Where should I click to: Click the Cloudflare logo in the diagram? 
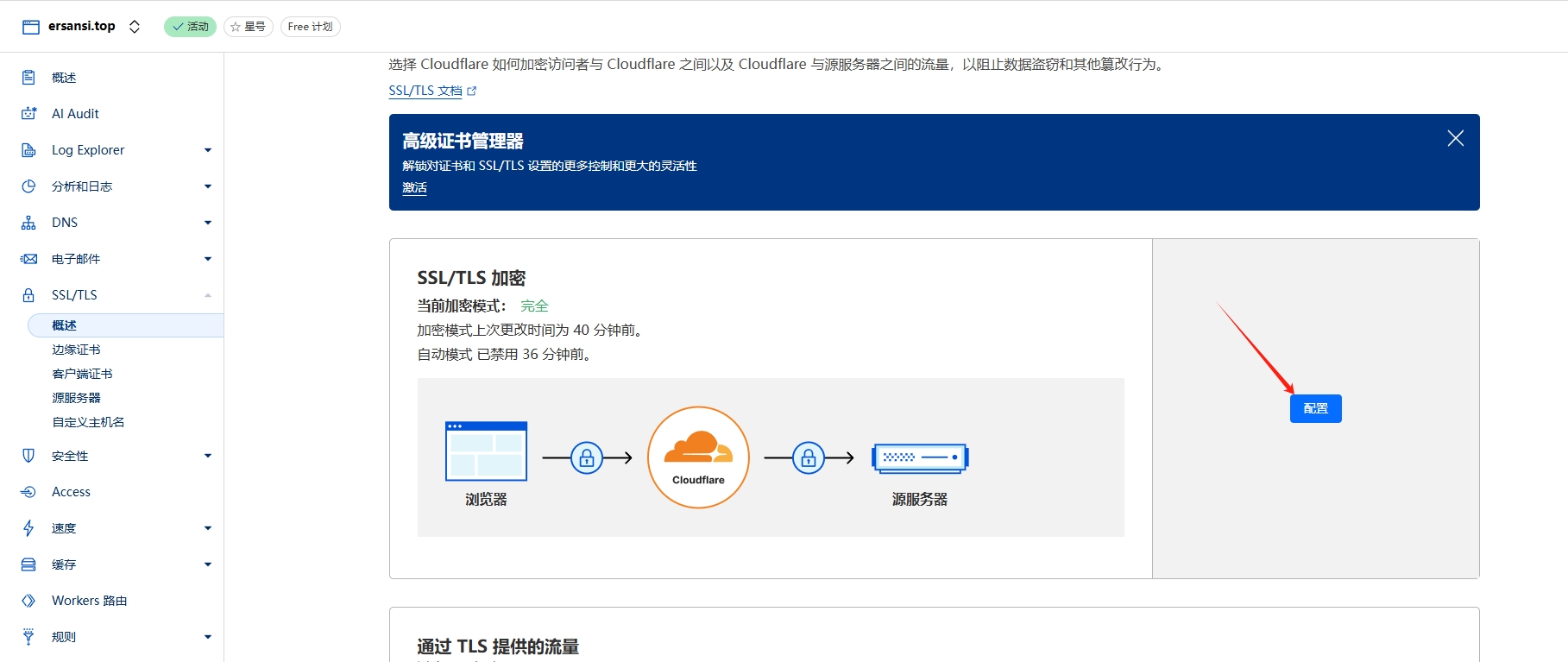point(698,457)
